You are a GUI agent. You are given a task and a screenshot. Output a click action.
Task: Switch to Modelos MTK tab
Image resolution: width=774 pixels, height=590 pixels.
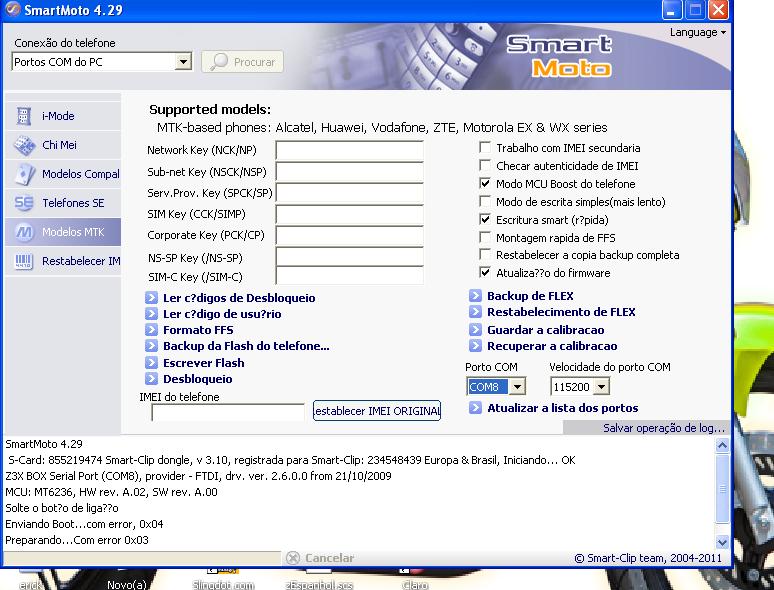coord(63,232)
